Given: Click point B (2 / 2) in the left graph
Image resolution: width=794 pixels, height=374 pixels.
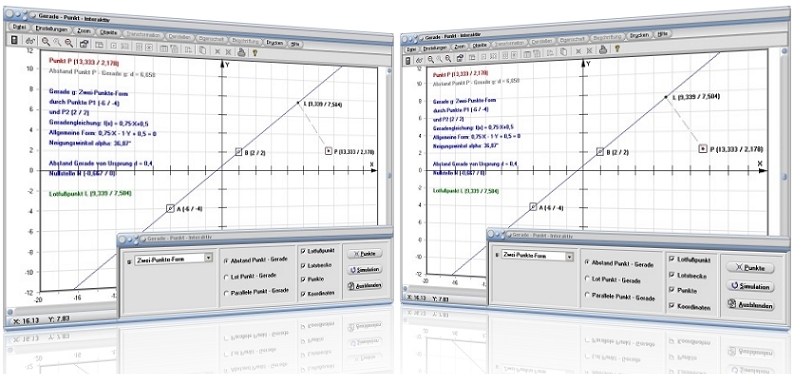Looking at the screenshot, I should [x=239, y=151].
